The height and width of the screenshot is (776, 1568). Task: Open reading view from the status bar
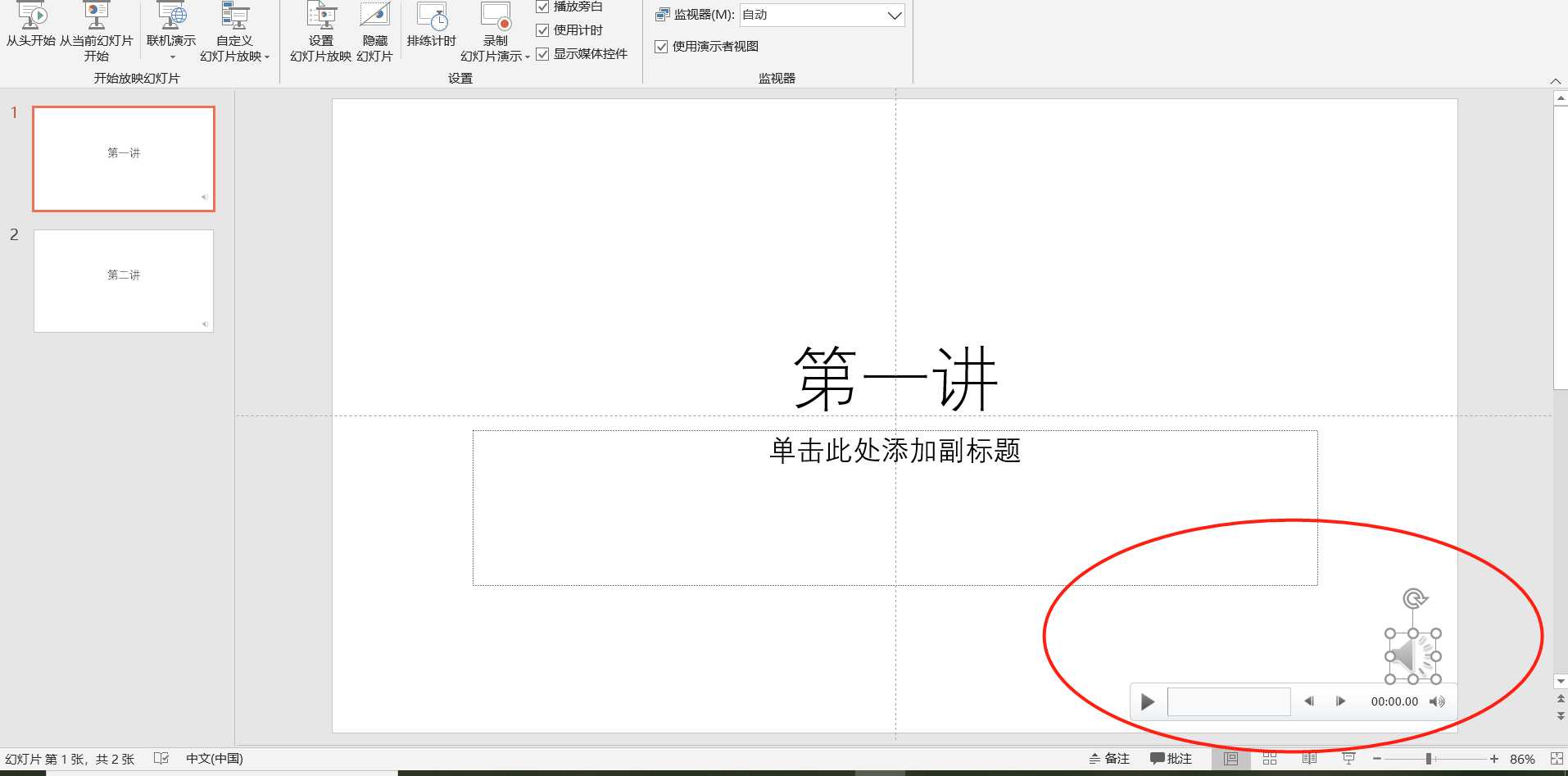(1309, 758)
